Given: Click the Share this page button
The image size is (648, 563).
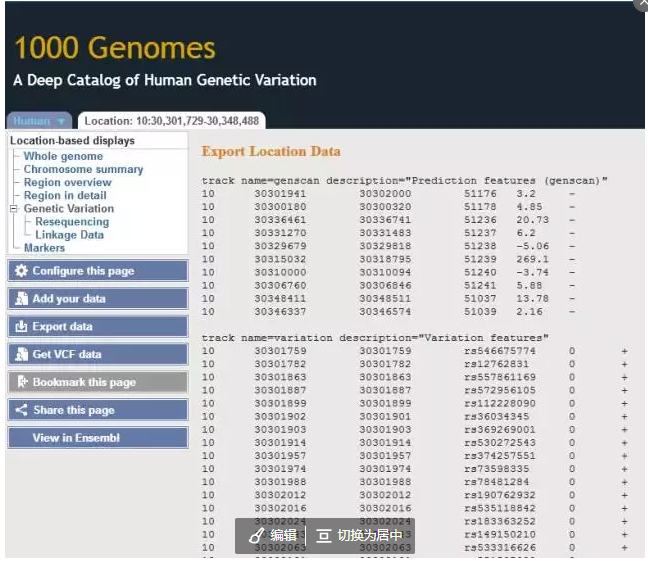Looking at the screenshot, I should pyautogui.click(x=98, y=410).
